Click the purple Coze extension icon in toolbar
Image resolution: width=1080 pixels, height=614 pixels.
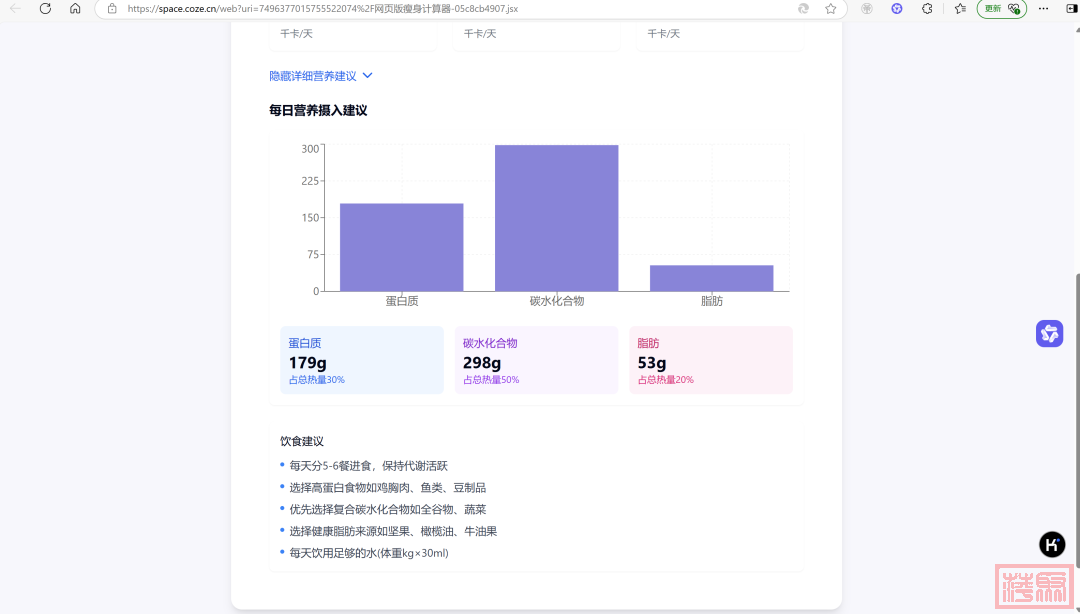click(x=897, y=8)
